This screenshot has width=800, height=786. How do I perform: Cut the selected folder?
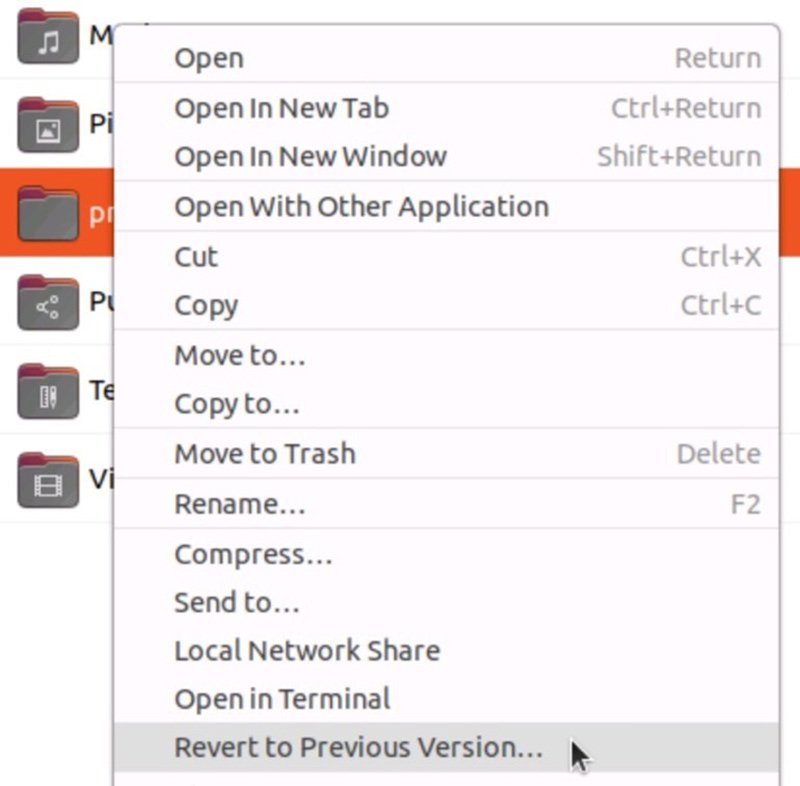point(196,257)
